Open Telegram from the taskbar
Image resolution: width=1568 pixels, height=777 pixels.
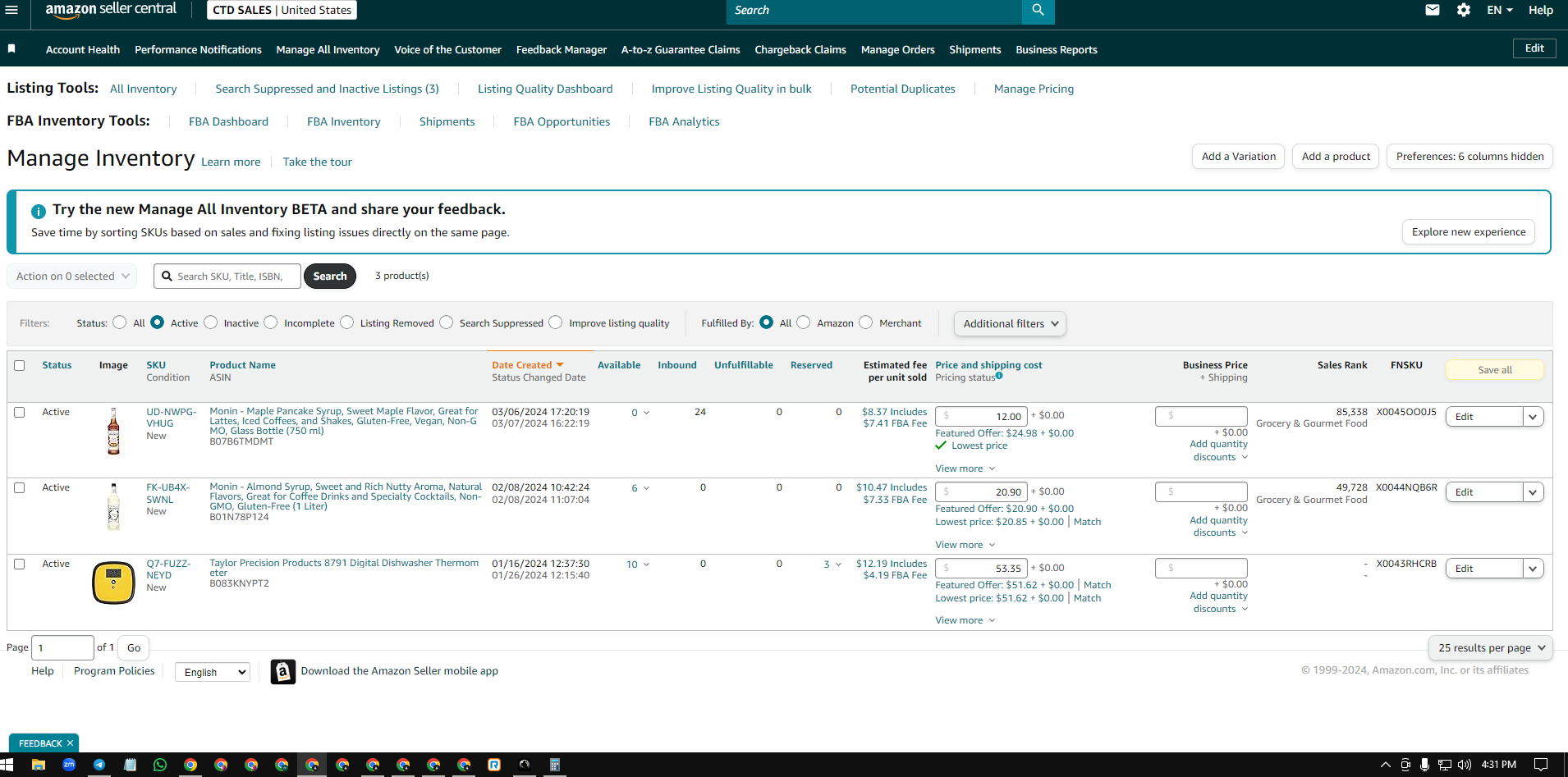coord(99,765)
